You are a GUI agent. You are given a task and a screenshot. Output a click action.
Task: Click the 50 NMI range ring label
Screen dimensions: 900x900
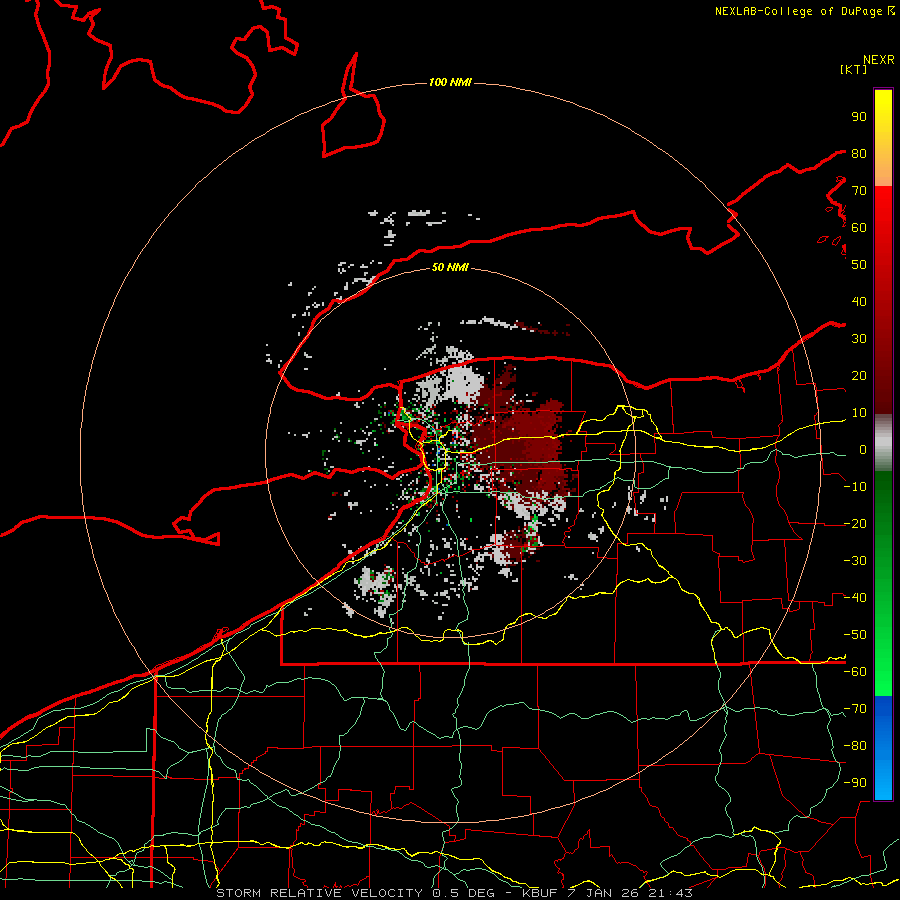(450, 267)
